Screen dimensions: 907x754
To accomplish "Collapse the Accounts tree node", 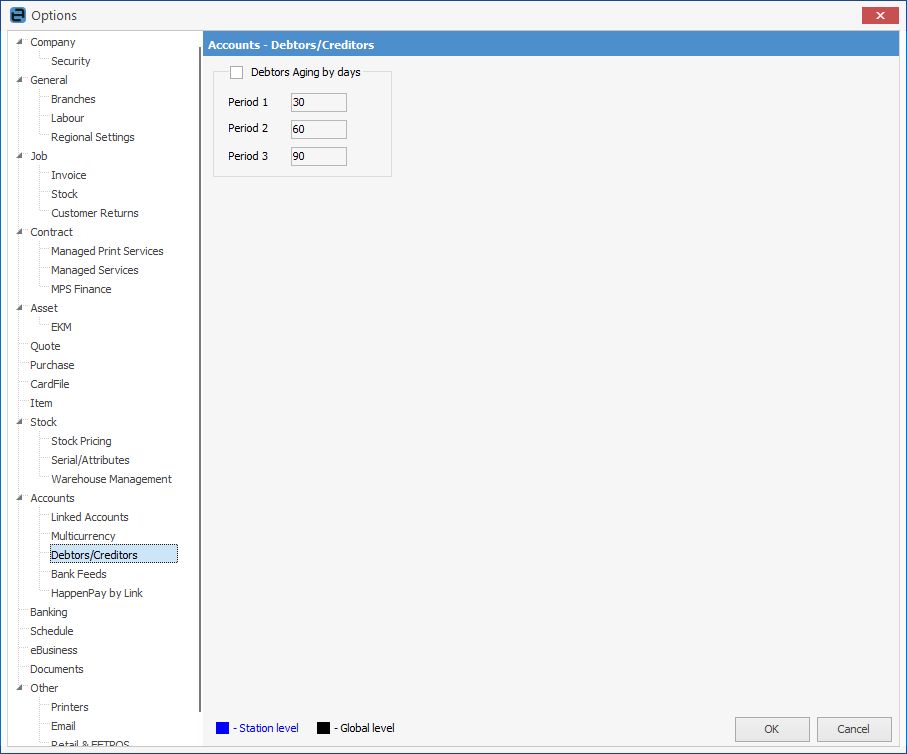I will (x=20, y=498).
